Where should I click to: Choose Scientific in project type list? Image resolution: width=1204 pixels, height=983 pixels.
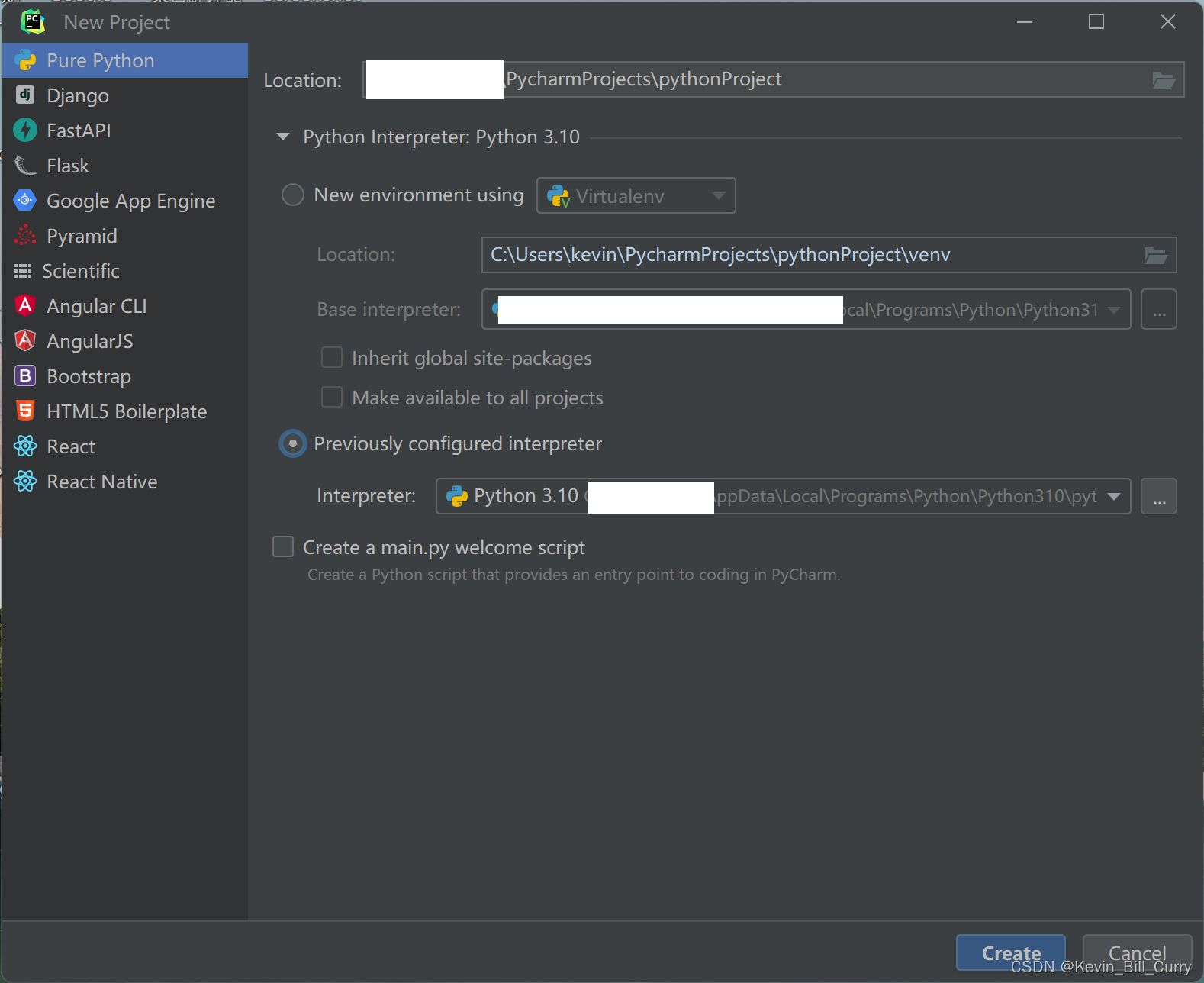(x=125, y=271)
